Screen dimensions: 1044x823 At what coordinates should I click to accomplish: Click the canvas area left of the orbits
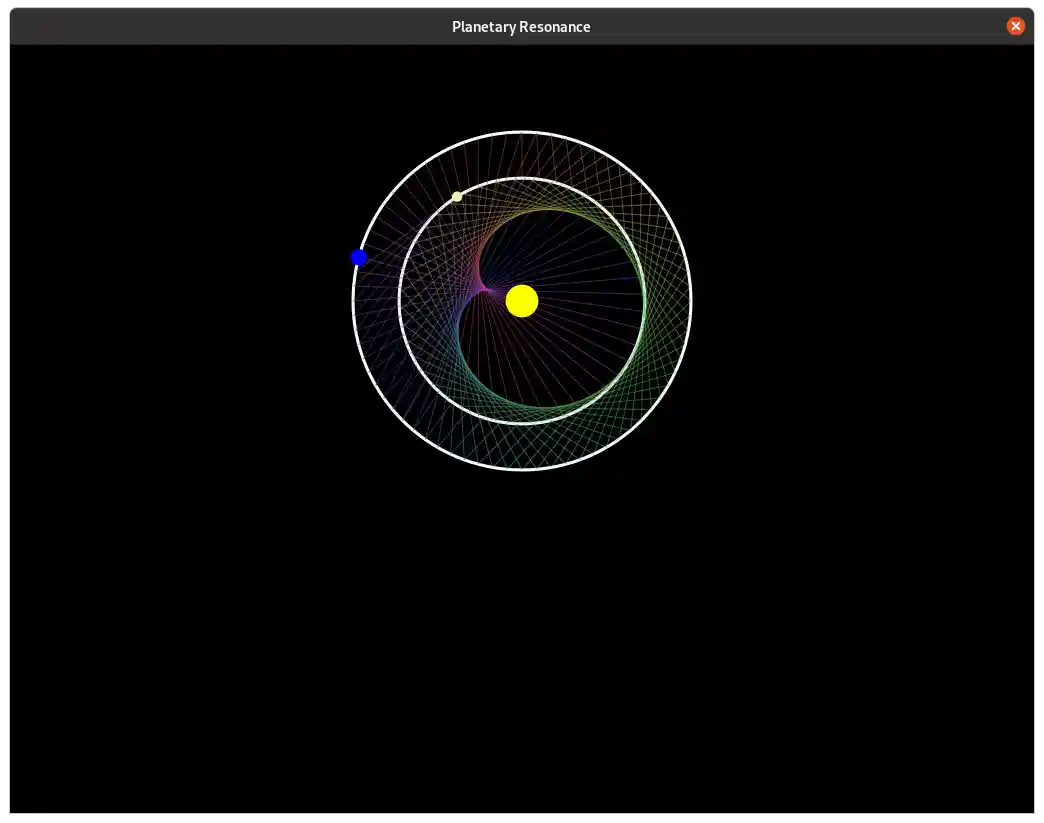(x=200, y=300)
